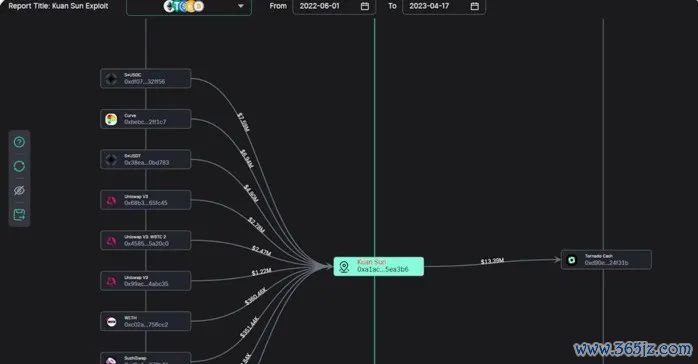This screenshot has width=698, height=364.
Task: Click the token coin icons in selector
Action: [184, 6]
